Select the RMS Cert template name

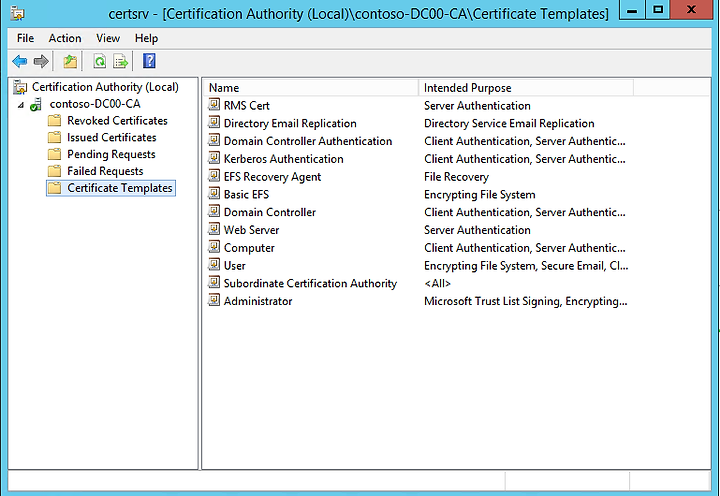[247, 105]
